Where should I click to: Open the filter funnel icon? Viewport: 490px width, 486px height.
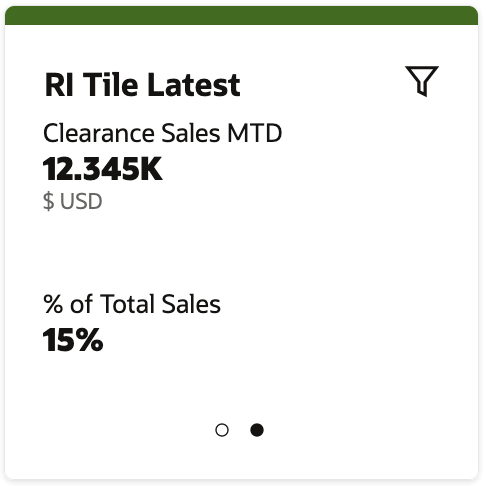coord(422,81)
